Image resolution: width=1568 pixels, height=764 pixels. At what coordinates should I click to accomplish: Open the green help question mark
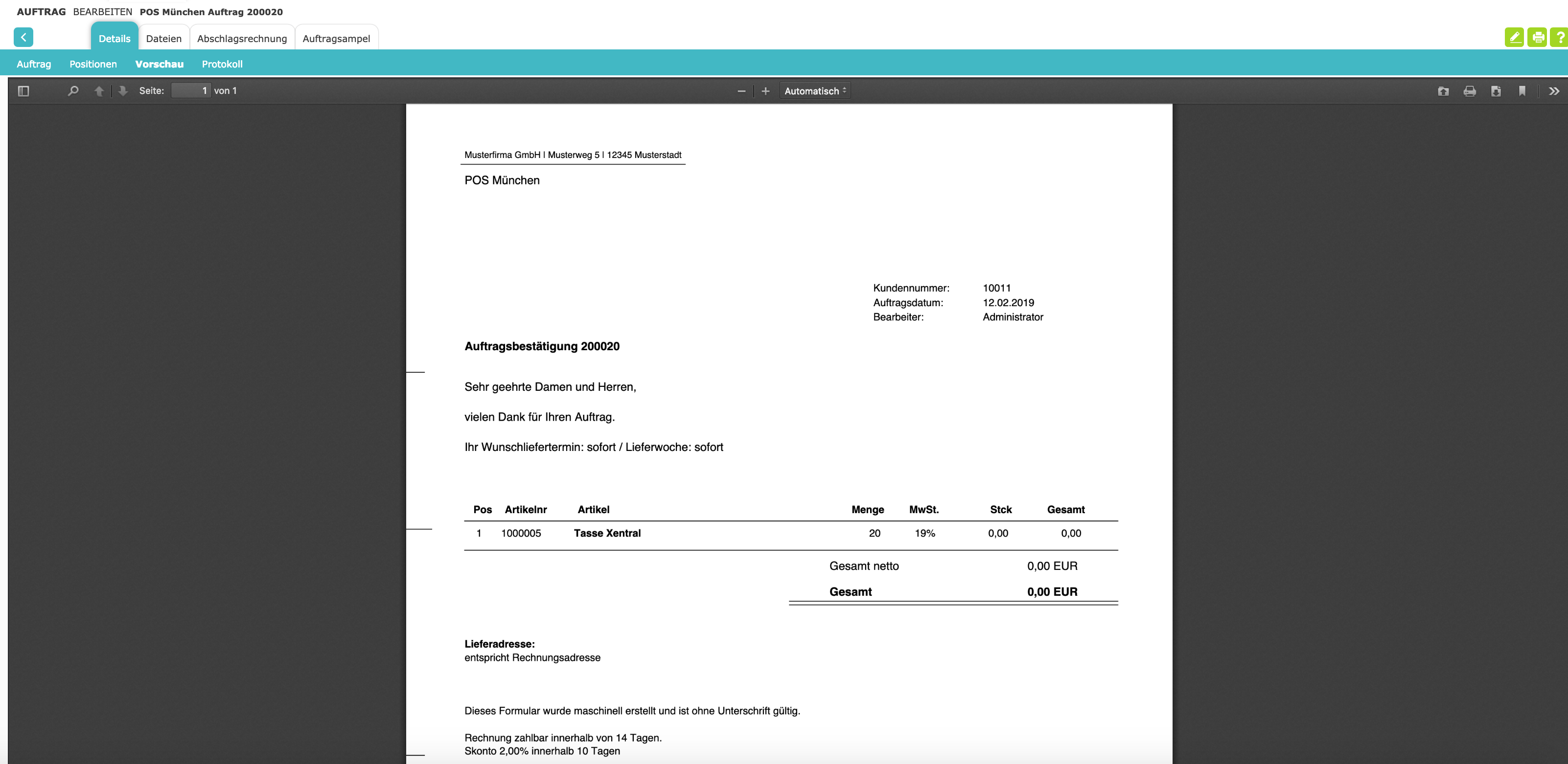click(x=1560, y=38)
